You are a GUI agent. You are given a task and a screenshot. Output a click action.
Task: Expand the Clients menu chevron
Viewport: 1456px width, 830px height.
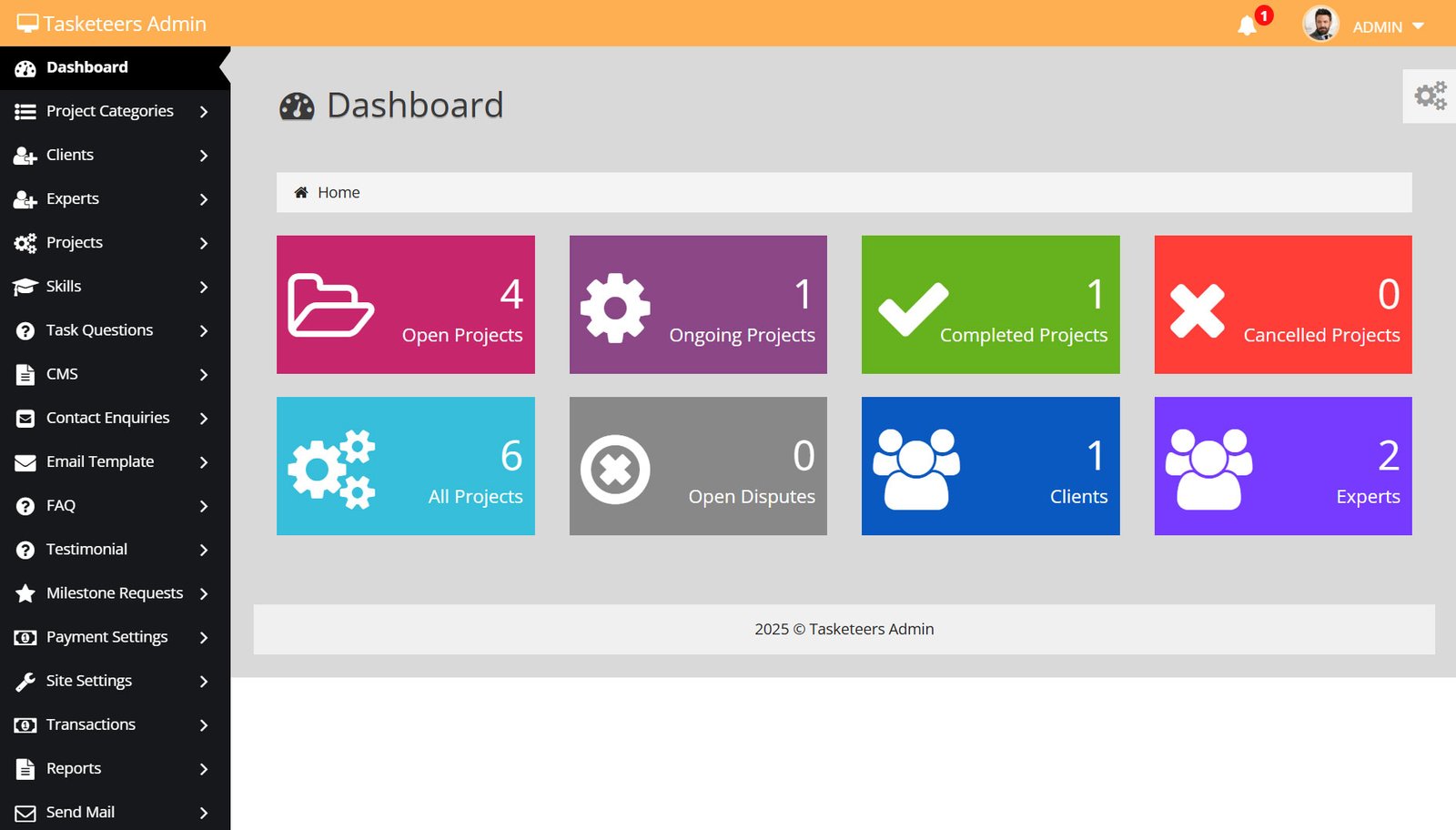[204, 156]
